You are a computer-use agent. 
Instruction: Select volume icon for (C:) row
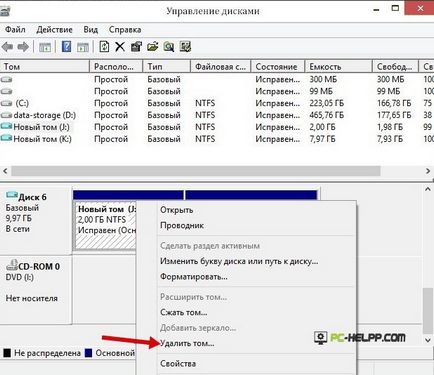[x=7, y=103]
